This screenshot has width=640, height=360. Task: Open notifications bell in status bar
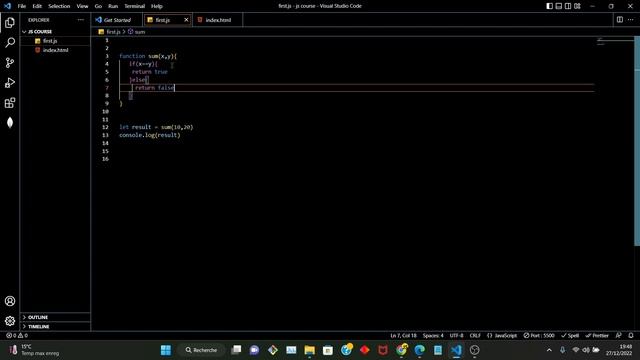pos(631,336)
